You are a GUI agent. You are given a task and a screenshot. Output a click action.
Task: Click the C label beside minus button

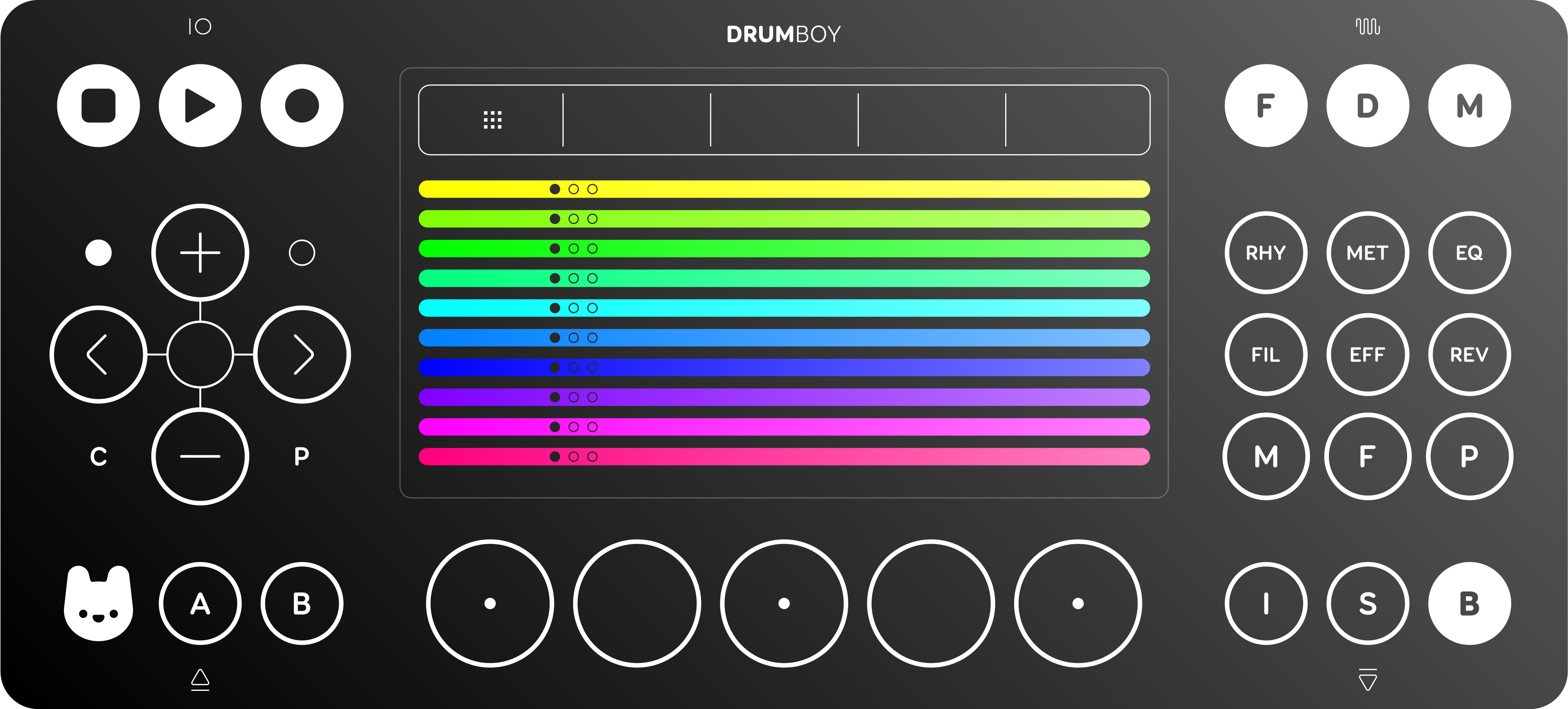99,456
